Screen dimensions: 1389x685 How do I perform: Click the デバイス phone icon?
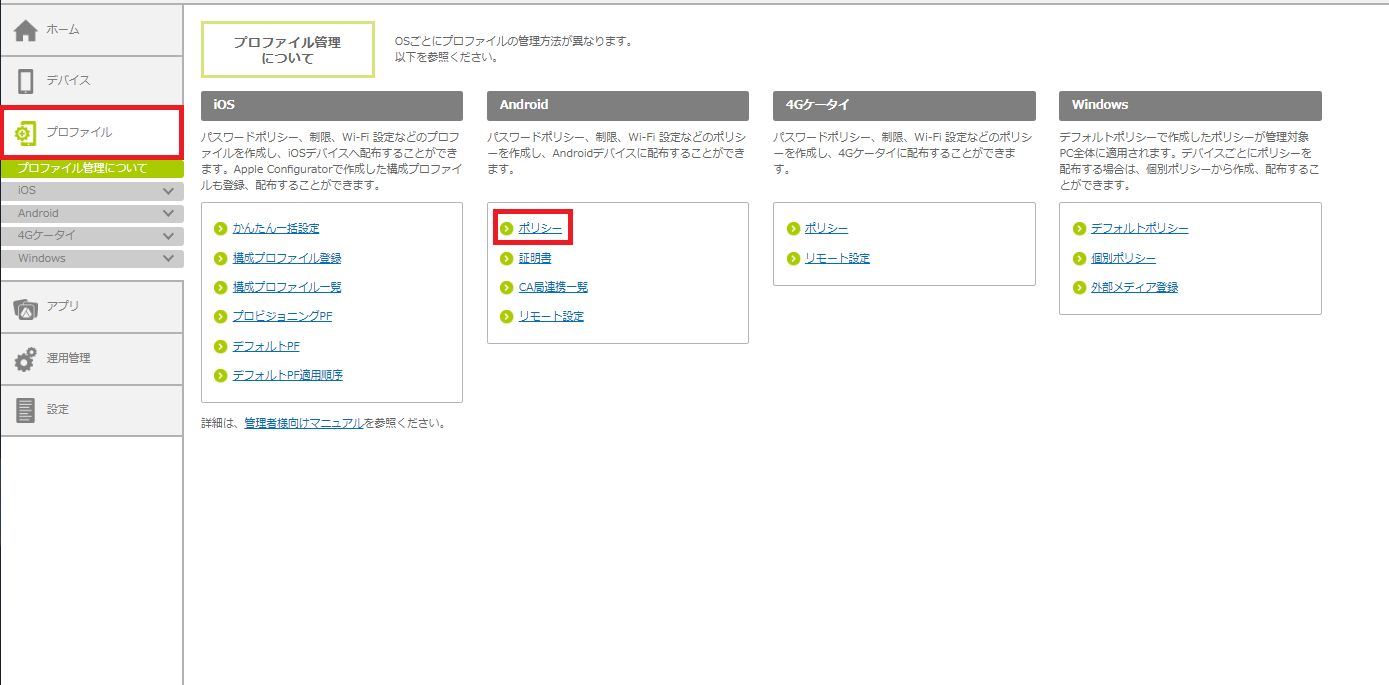click(26, 81)
